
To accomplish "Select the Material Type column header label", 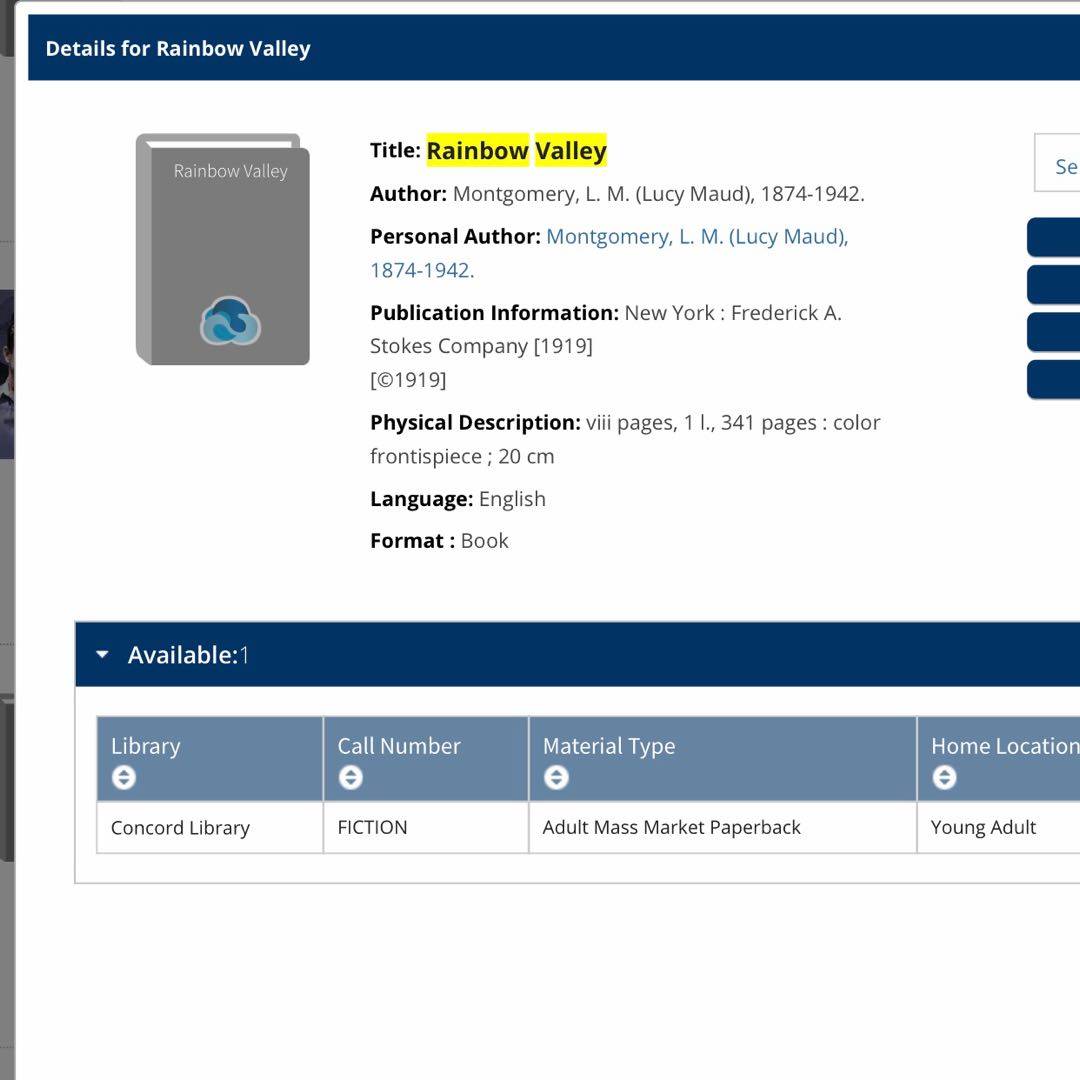I will tap(609, 746).
